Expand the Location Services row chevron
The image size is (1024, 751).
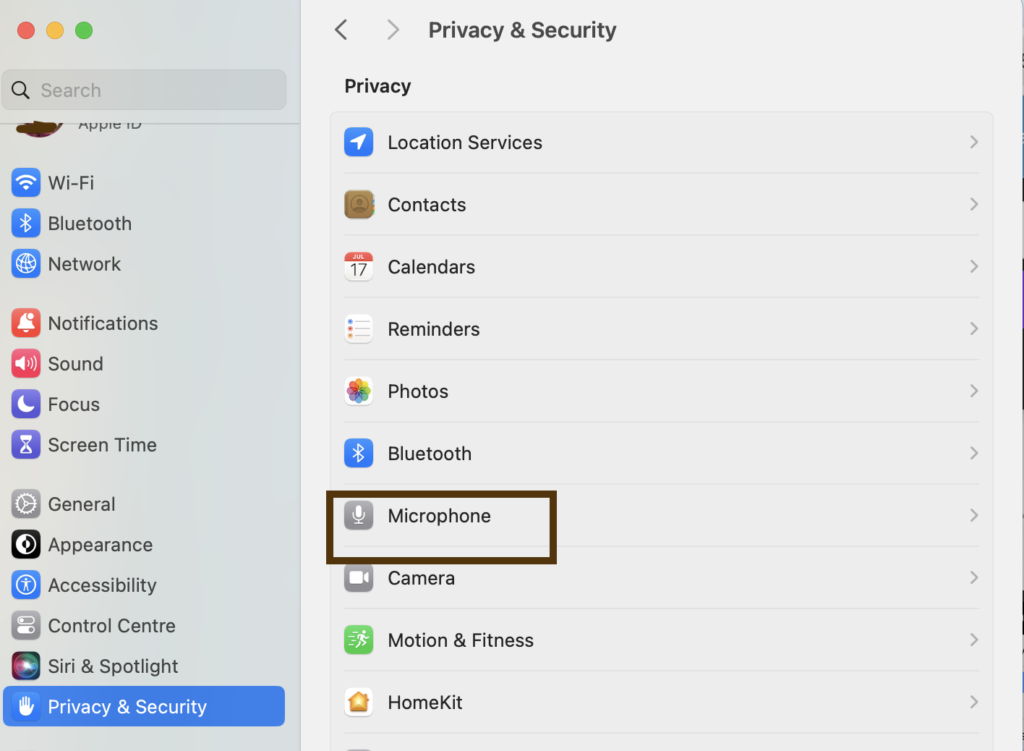pos(973,142)
